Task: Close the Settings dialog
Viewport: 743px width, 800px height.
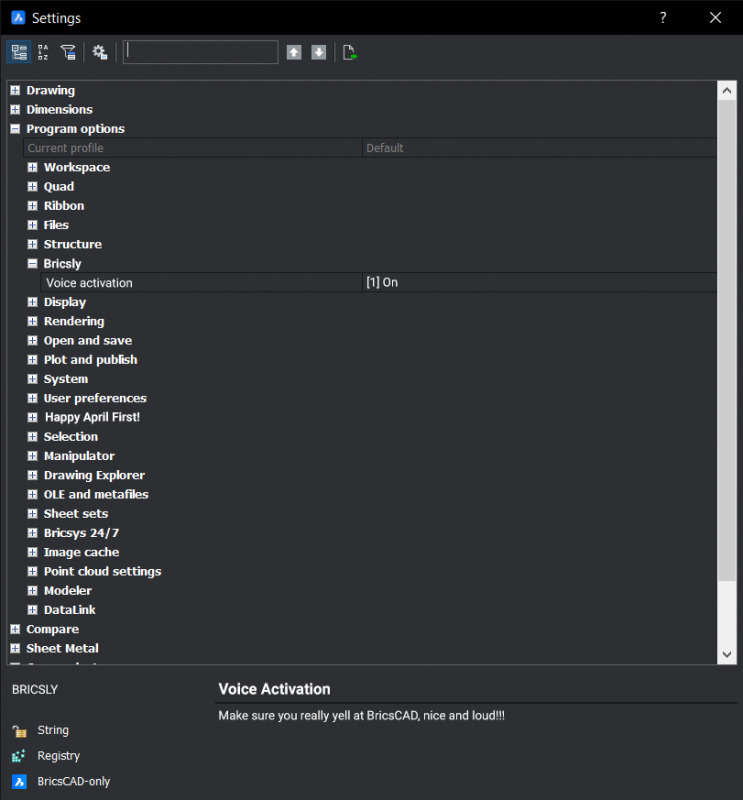Action: (715, 18)
